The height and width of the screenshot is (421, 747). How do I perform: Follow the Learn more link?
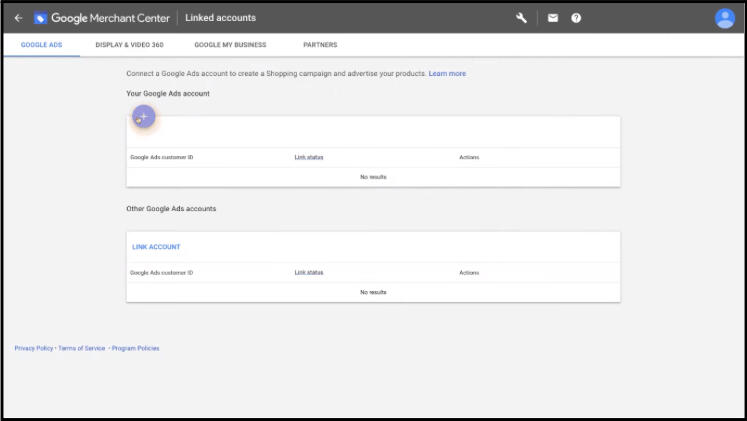pyautogui.click(x=447, y=74)
